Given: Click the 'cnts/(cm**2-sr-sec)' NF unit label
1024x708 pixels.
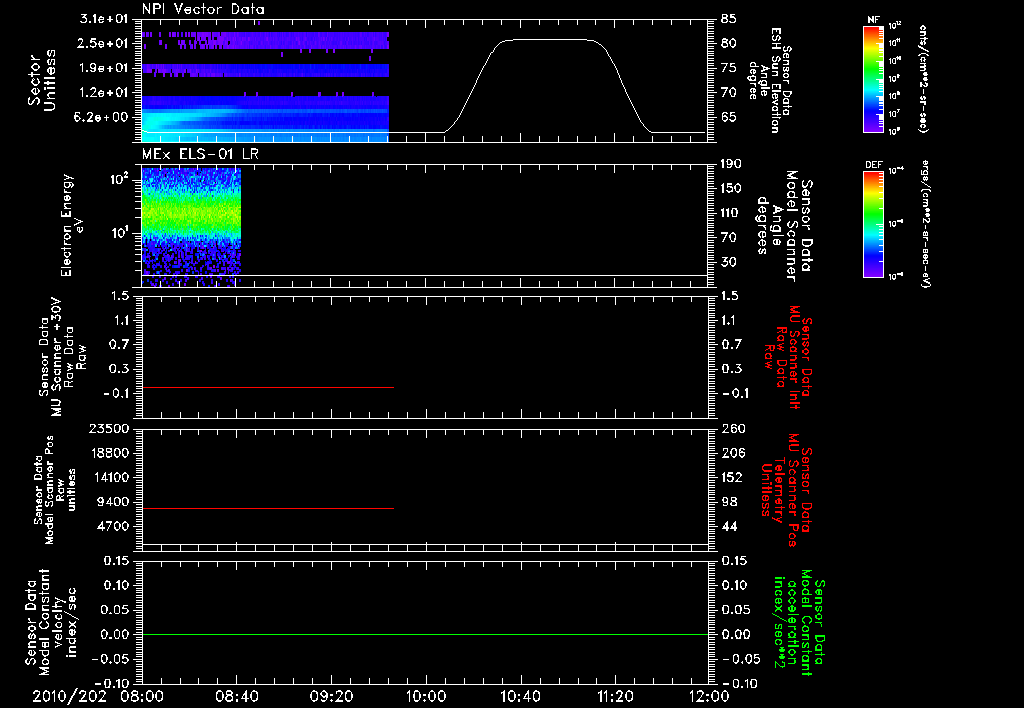Looking at the screenshot, I should [x=923, y=79].
